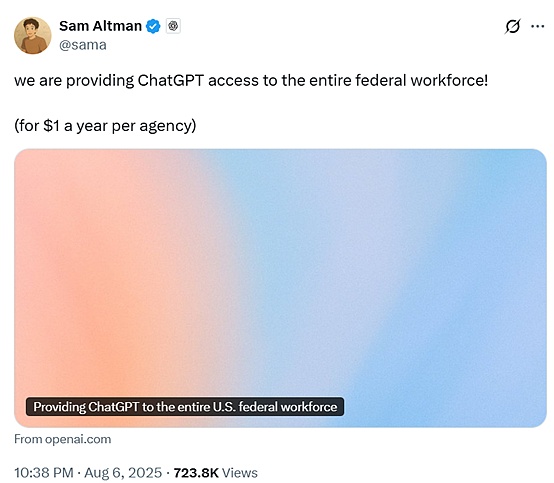Screen dimensions: 554x483
Task: Click the Sam Altman display name
Action: click(x=100, y=26)
